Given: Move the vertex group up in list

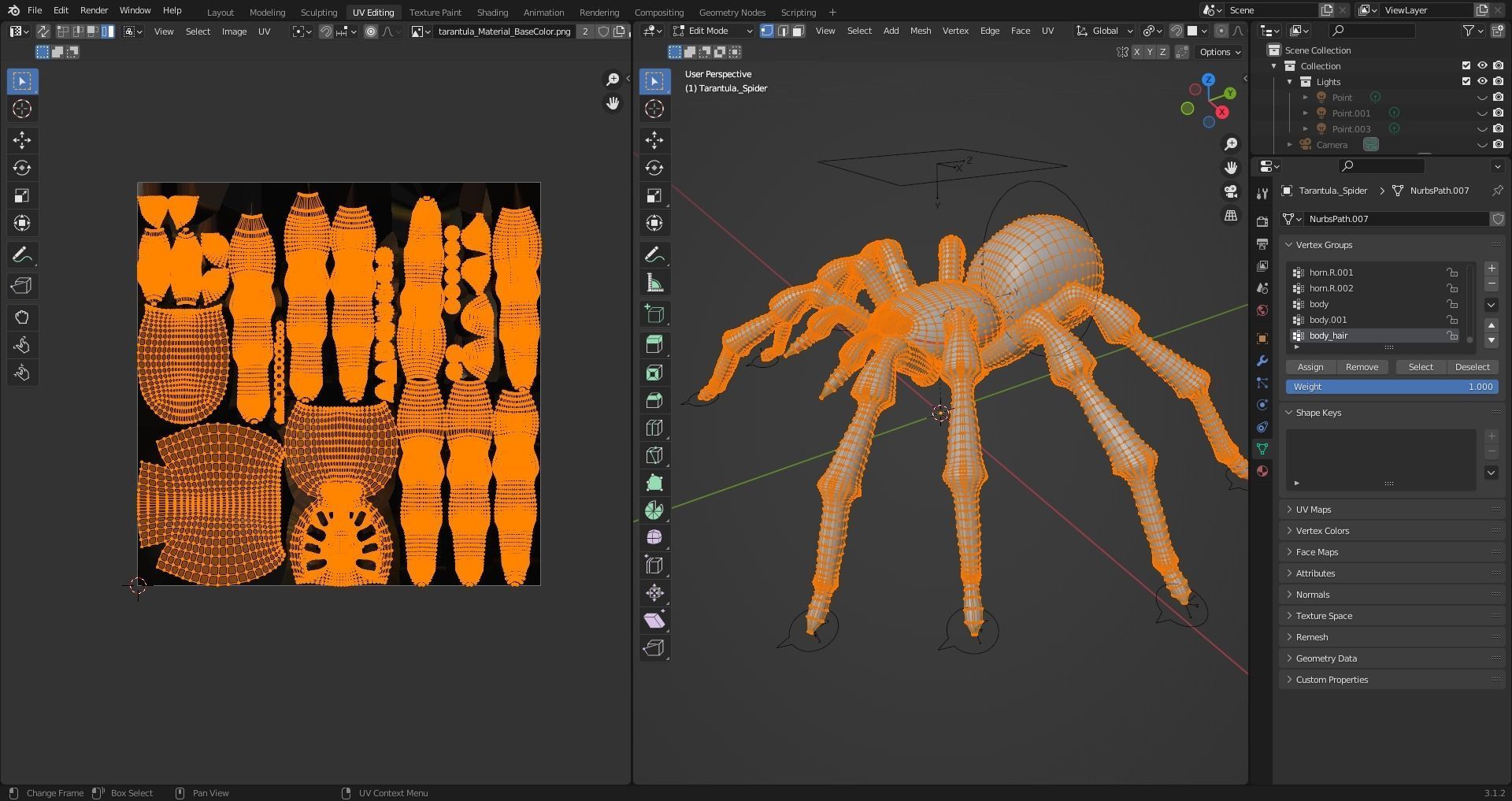Looking at the screenshot, I should pyautogui.click(x=1491, y=325).
